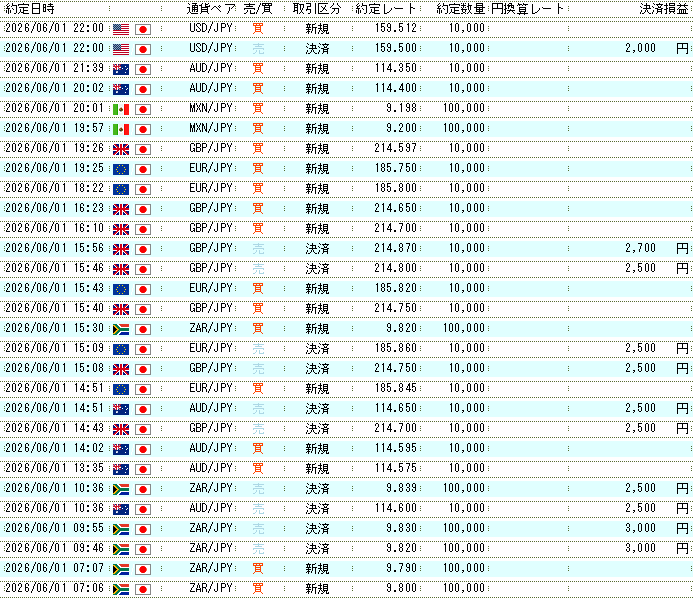Select the rate value 214.650

[x=396, y=208]
